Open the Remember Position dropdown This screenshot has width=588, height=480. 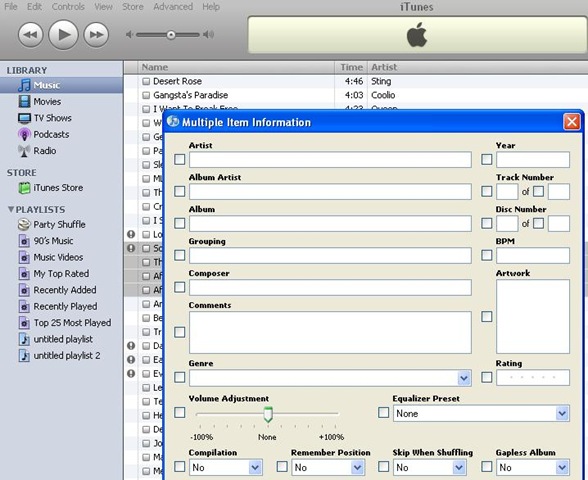[357, 467]
